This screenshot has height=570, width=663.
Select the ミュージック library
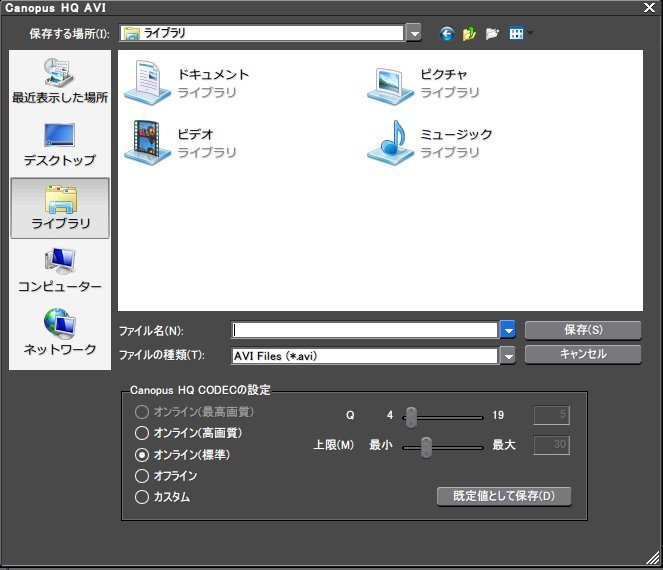[430, 142]
